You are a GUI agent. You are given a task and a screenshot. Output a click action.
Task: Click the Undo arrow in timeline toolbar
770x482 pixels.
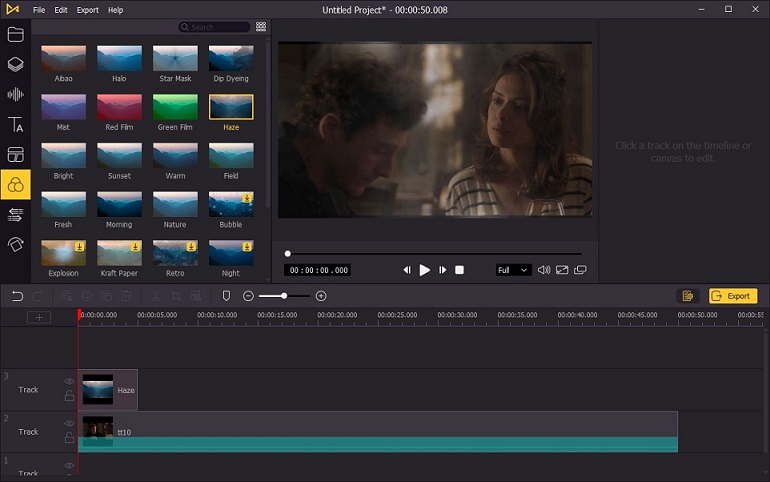[x=17, y=296]
